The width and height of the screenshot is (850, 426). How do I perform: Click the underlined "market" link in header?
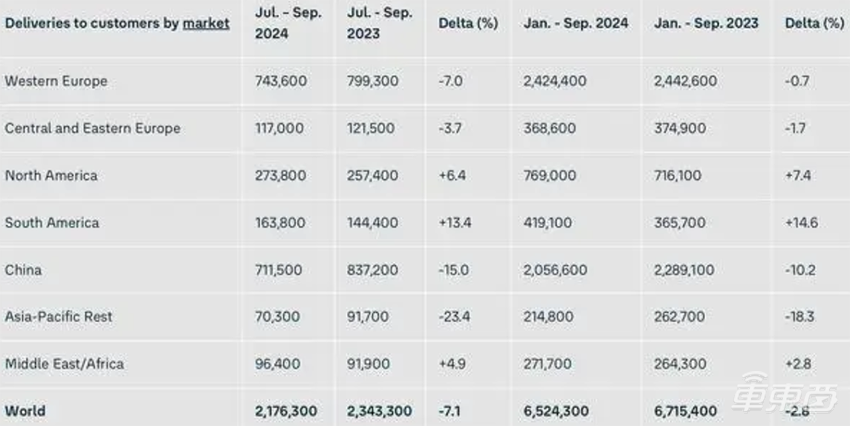click(x=206, y=23)
